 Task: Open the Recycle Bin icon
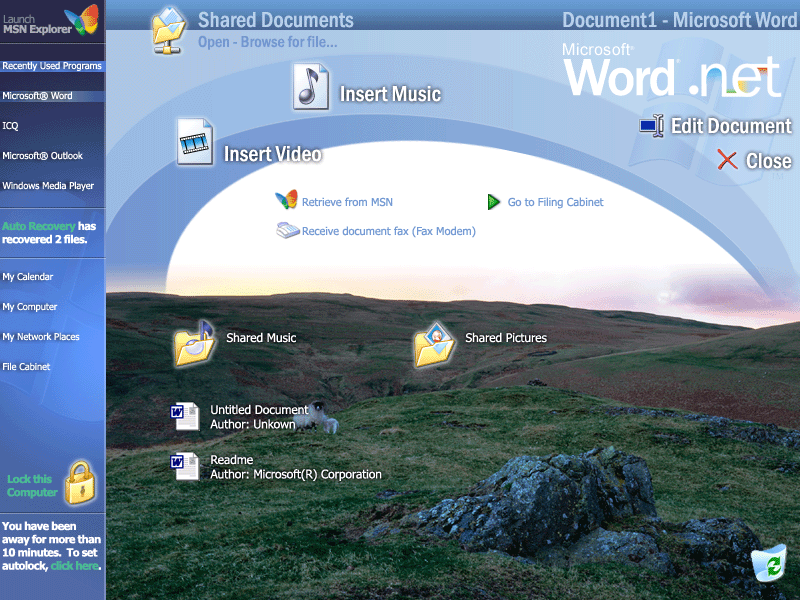[x=768, y=563]
